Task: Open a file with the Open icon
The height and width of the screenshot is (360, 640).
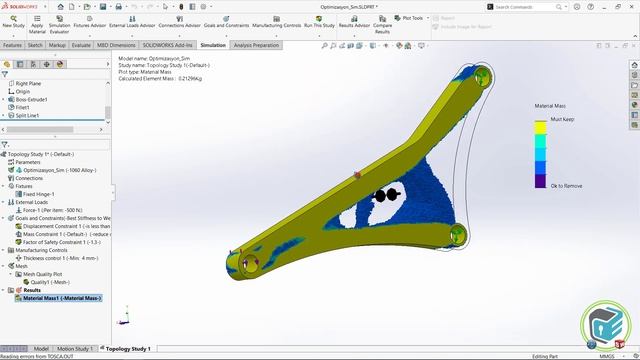Action: pyautogui.click(x=87, y=7)
